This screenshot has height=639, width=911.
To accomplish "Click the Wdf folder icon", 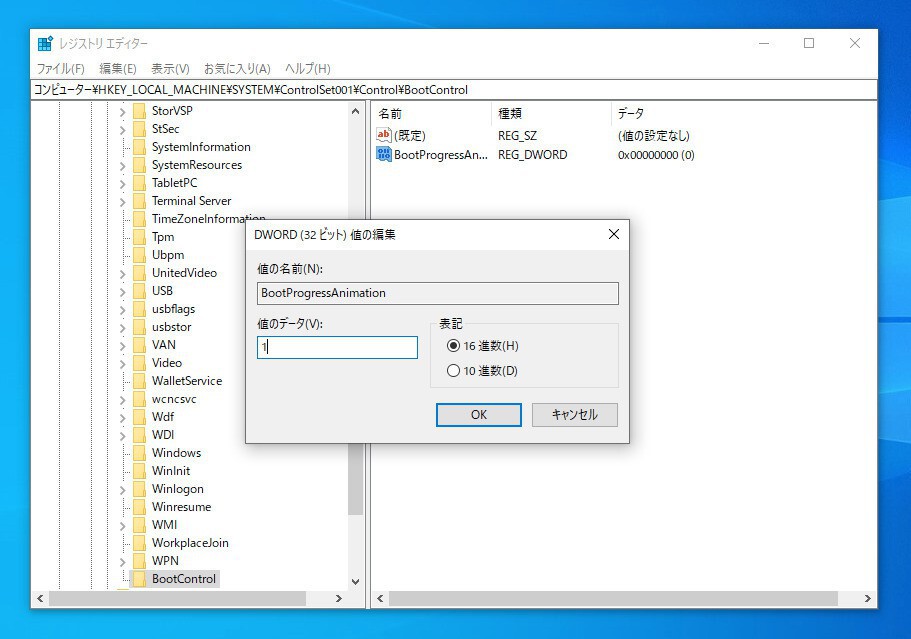I will pyautogui.click(x=139, y=417).
